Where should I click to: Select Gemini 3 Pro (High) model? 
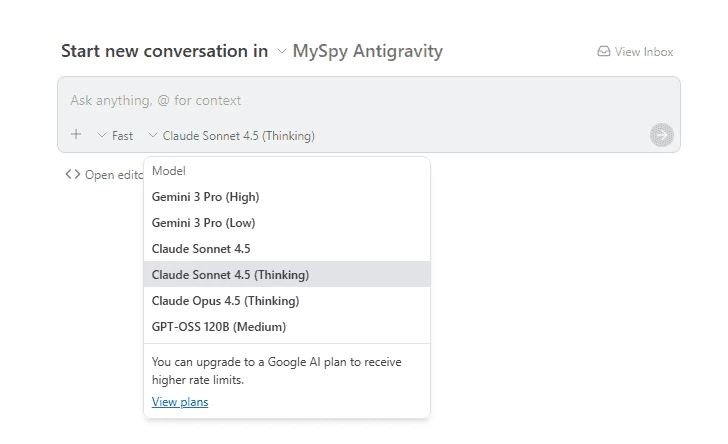coord(205,197)
